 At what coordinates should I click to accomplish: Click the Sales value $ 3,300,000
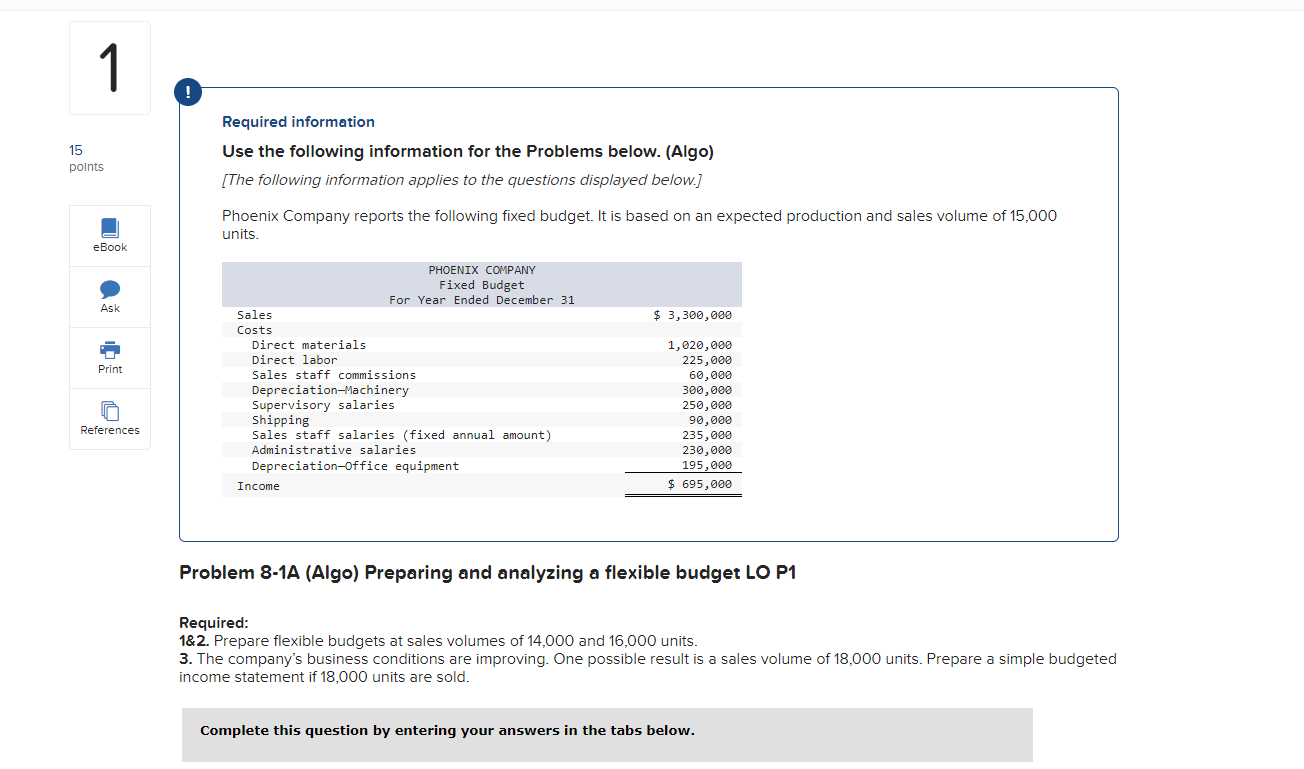tap(692, 315)
